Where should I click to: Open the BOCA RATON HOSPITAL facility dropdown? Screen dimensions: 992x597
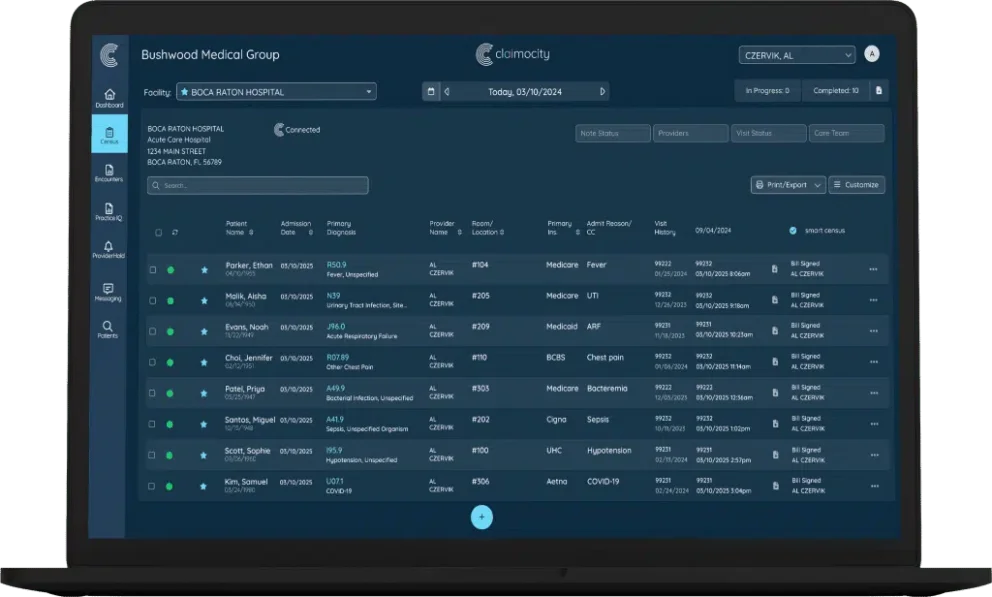[277, 90]
